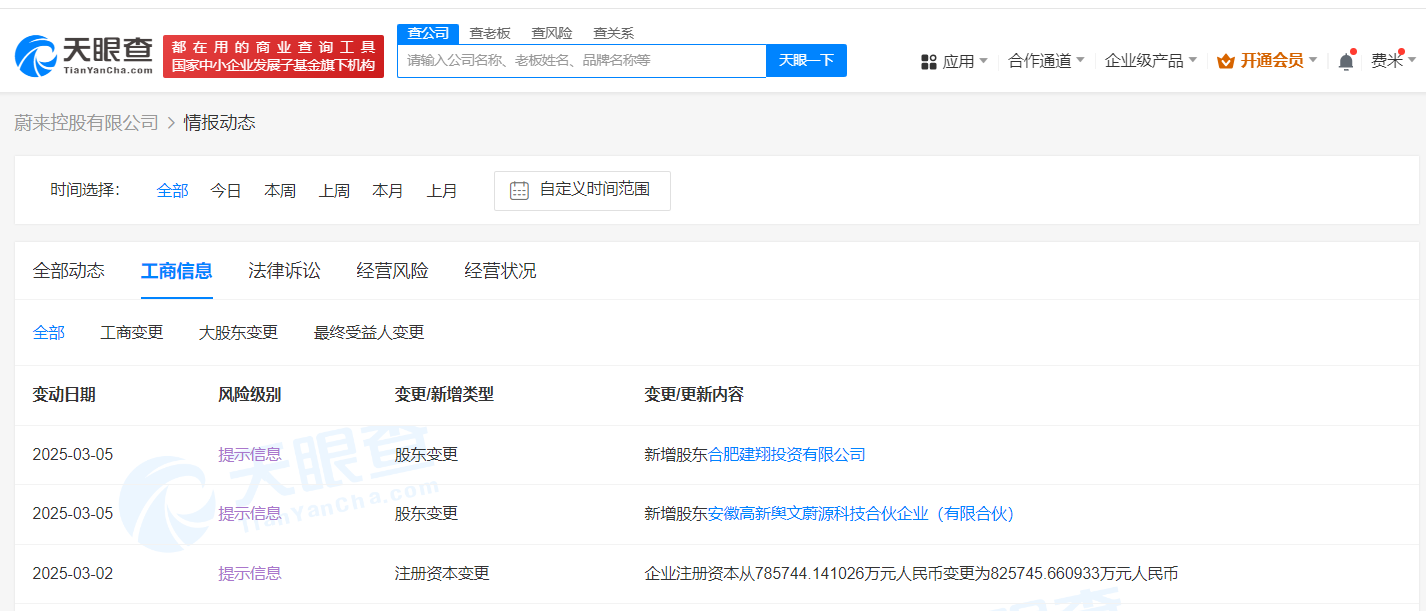The image size is (1426, 611).
Task: Click the registered capital change description
Action: [x=911, y=574]
